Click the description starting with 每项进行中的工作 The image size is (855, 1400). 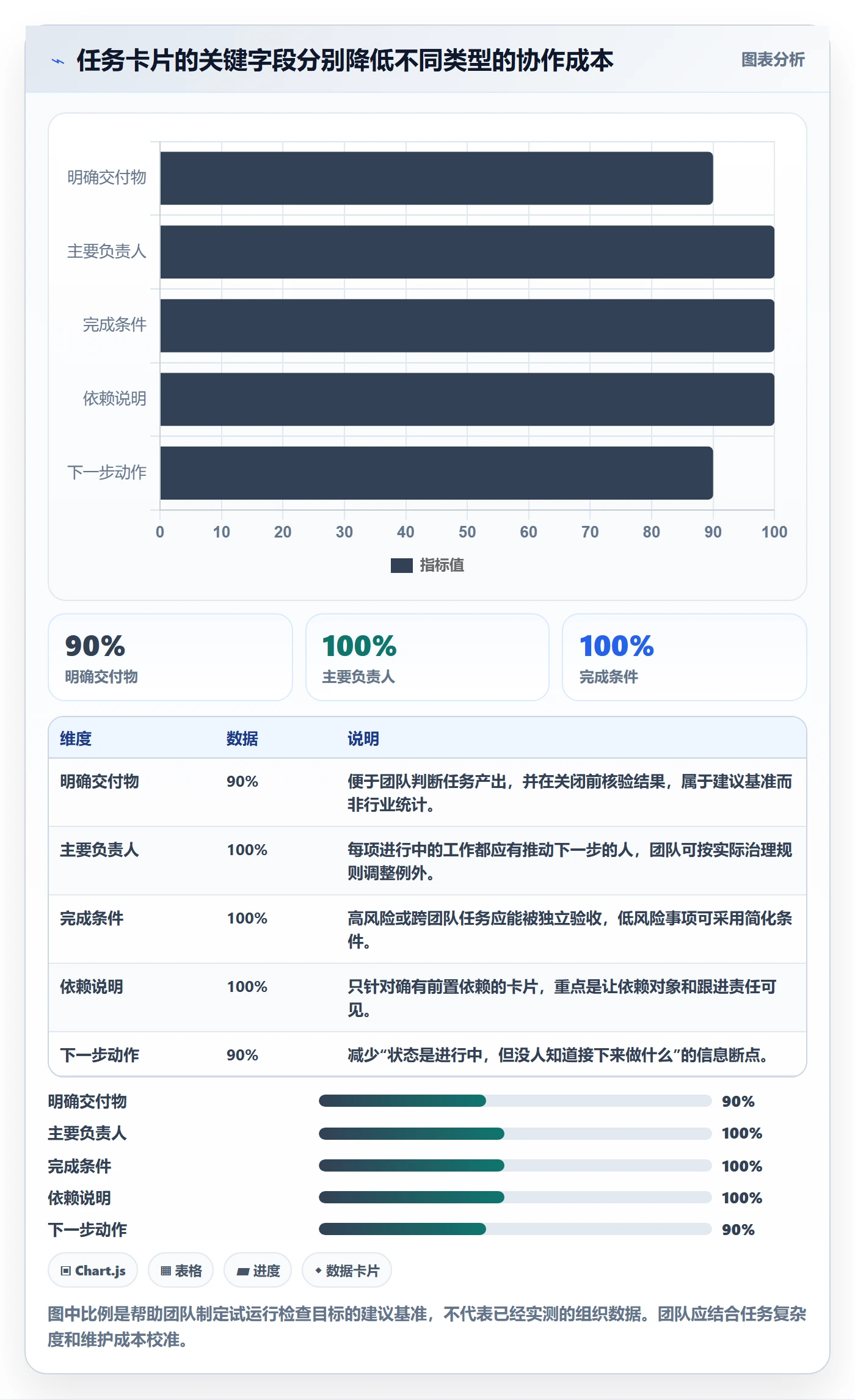(x=570, y=861)
